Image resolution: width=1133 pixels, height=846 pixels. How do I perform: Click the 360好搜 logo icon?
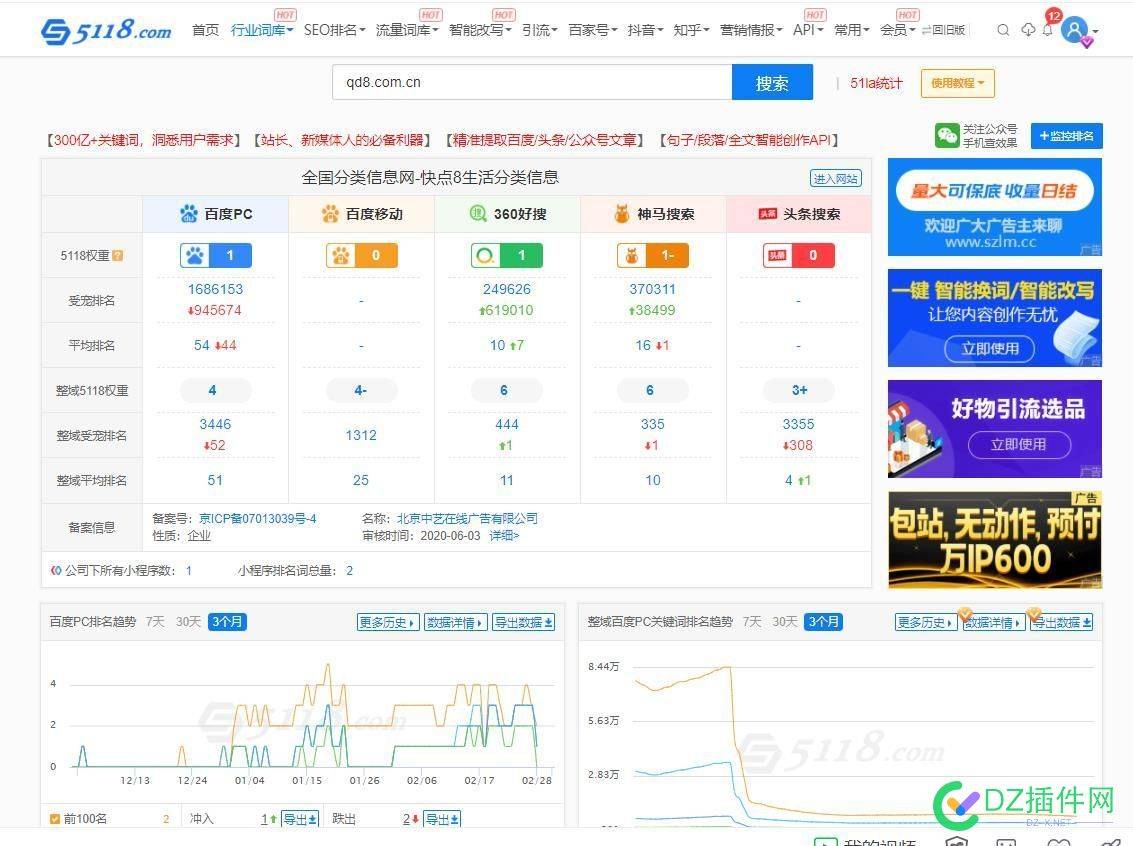[478, 214]
